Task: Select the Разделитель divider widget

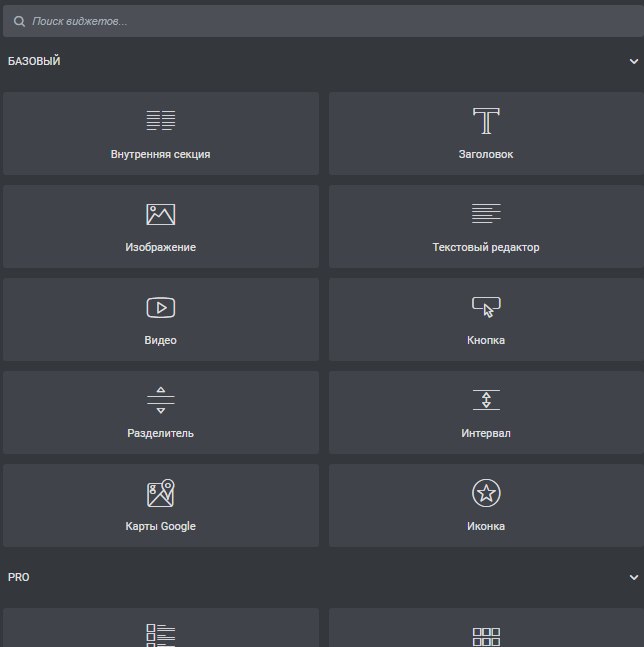Action: (161, 412)
